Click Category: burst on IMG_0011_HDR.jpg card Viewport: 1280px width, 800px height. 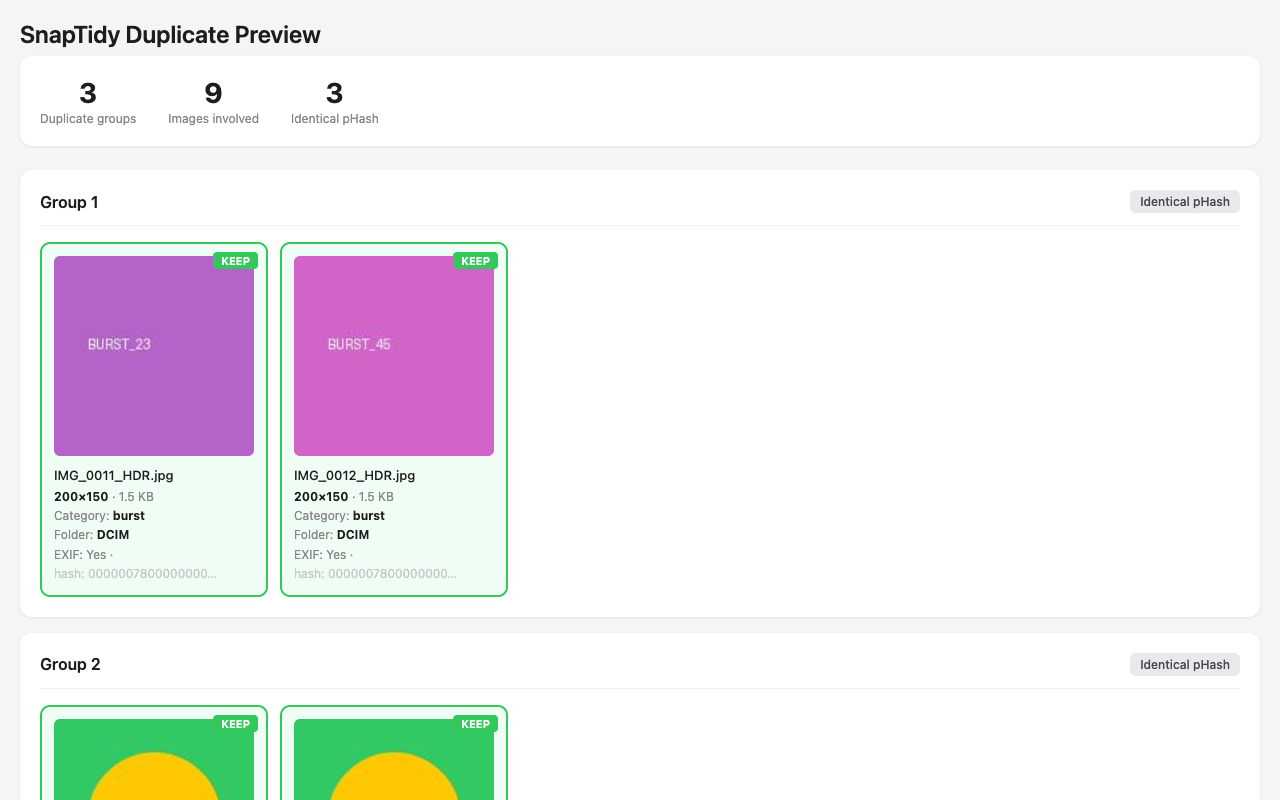pyautogui.click(x=99, y=516)
